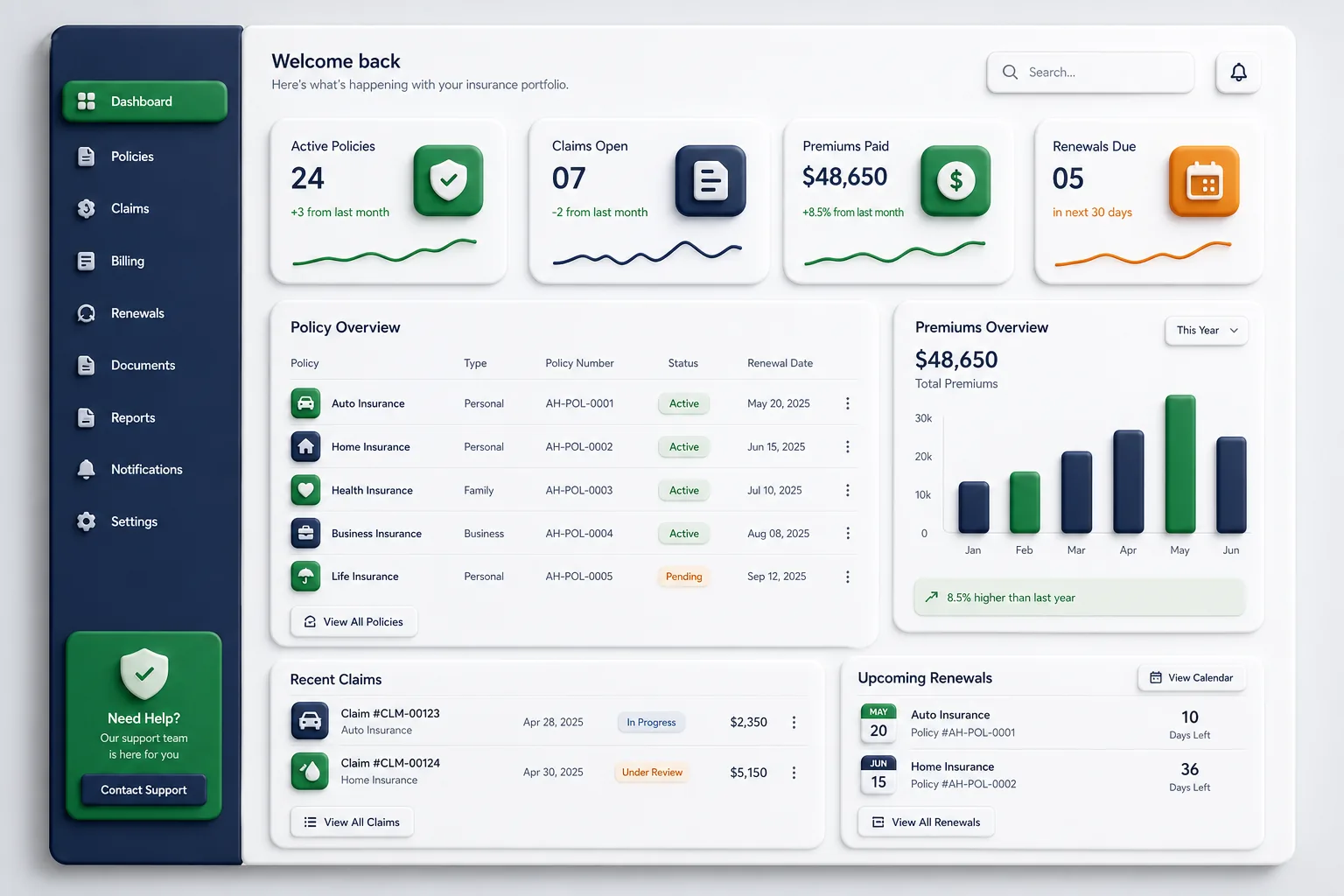Open more options for Auto Insurance row
This screenshot has height=896, width=1344.
click(x=847, y=403)
